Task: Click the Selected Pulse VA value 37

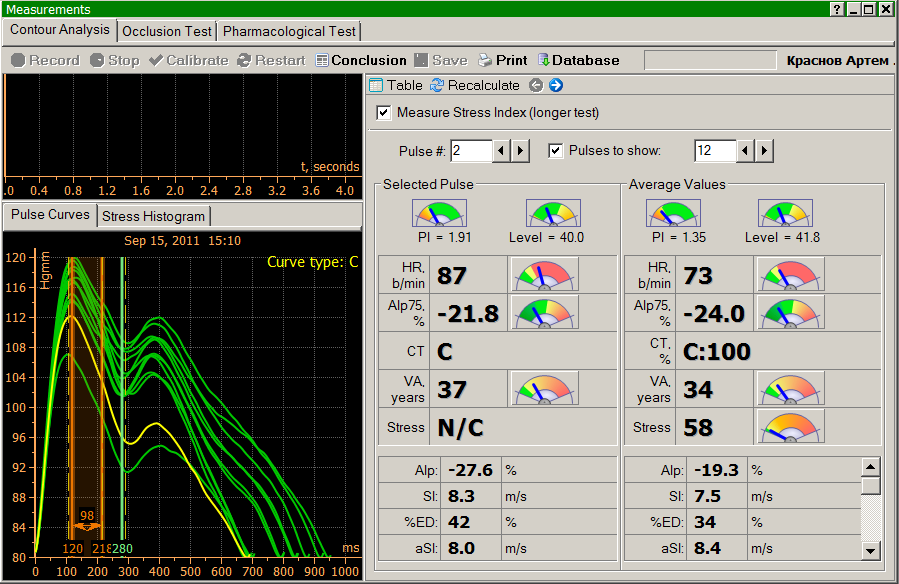Action: click(x=452, y=390)
